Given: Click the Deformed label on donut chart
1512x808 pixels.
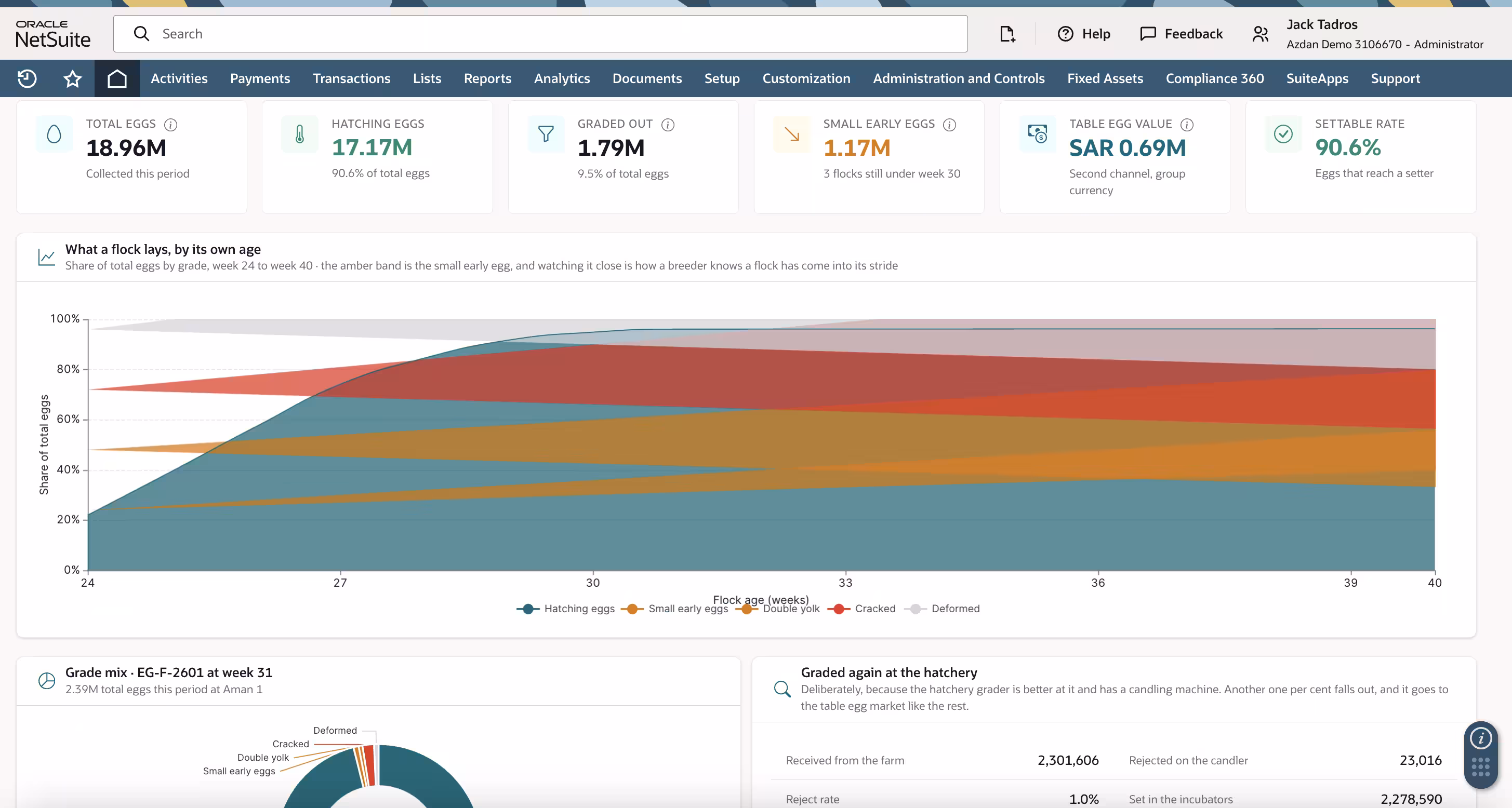Looking at the screenshot, I should [x=335, y=731].
